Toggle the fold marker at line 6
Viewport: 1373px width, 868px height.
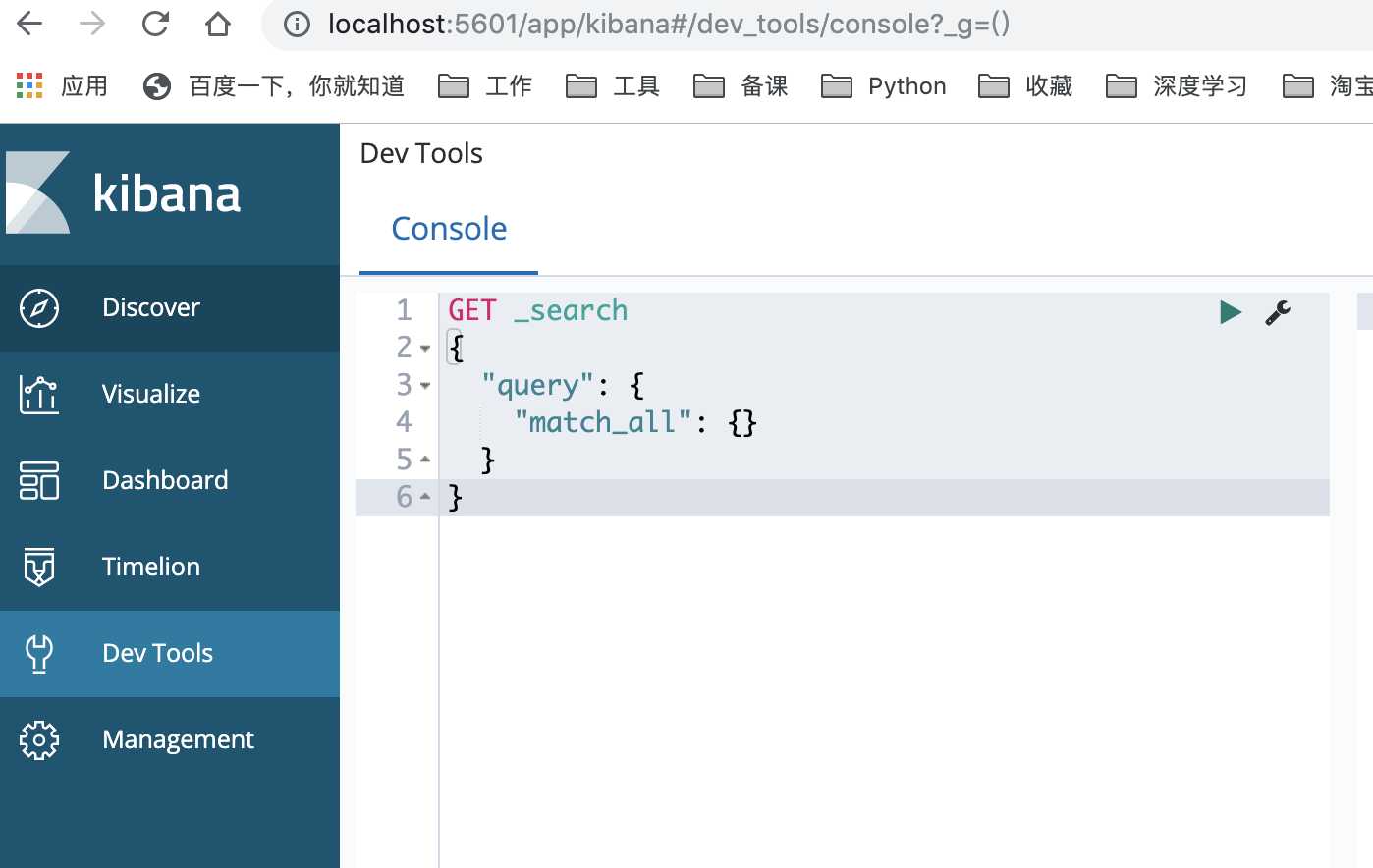pos(425,497)
